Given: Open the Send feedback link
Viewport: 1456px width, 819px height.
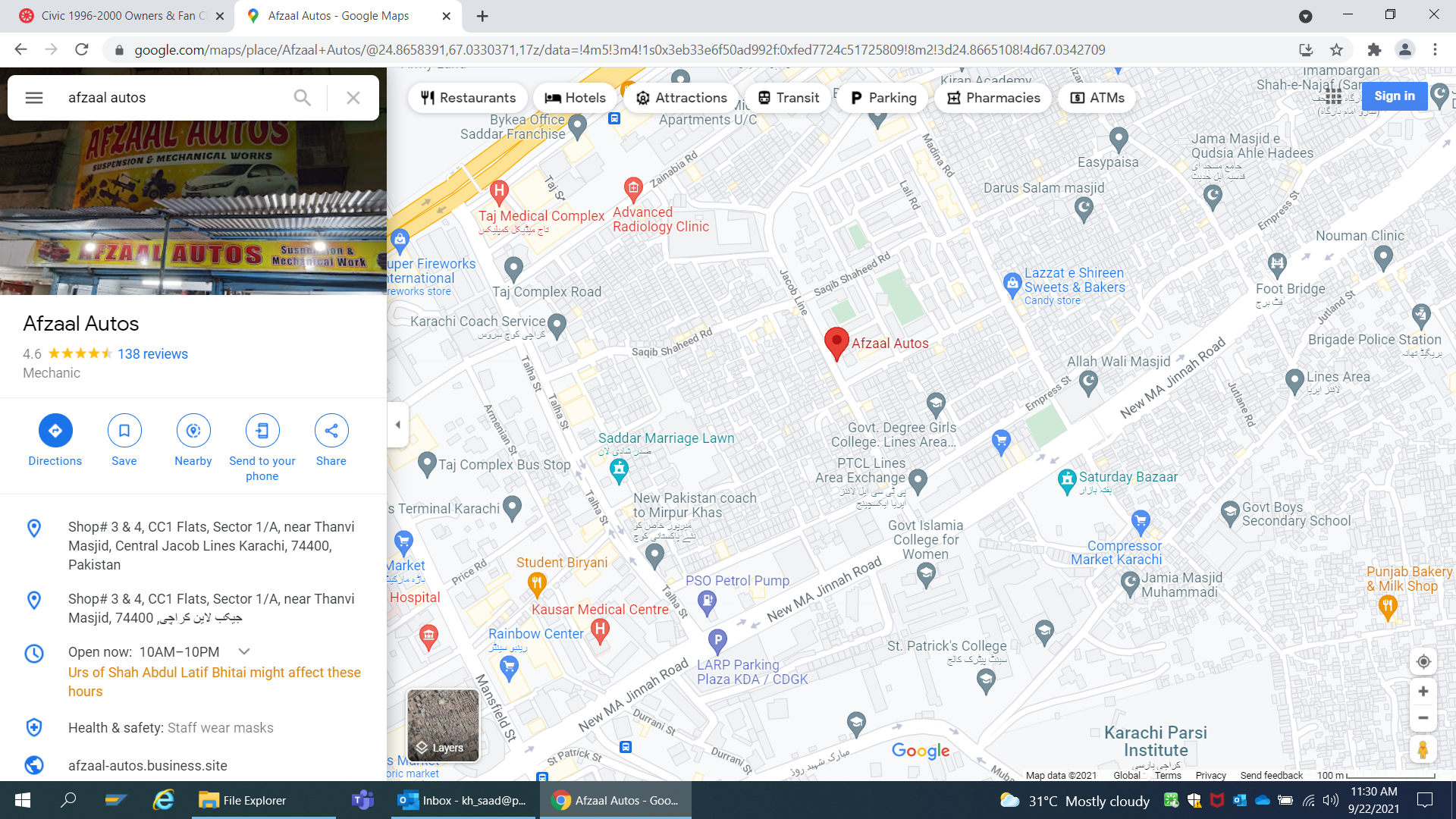Looking at the screenshot, I should [1272, 775].
